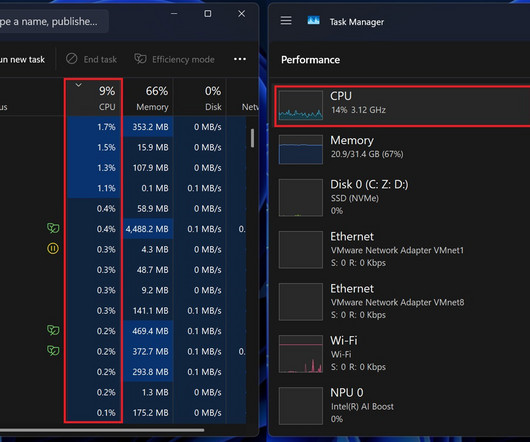Image resolution: width=530 pixels, height=442 pixels.
Task: Select the 141.1 MB memory cell
Action: click(148, 311)
